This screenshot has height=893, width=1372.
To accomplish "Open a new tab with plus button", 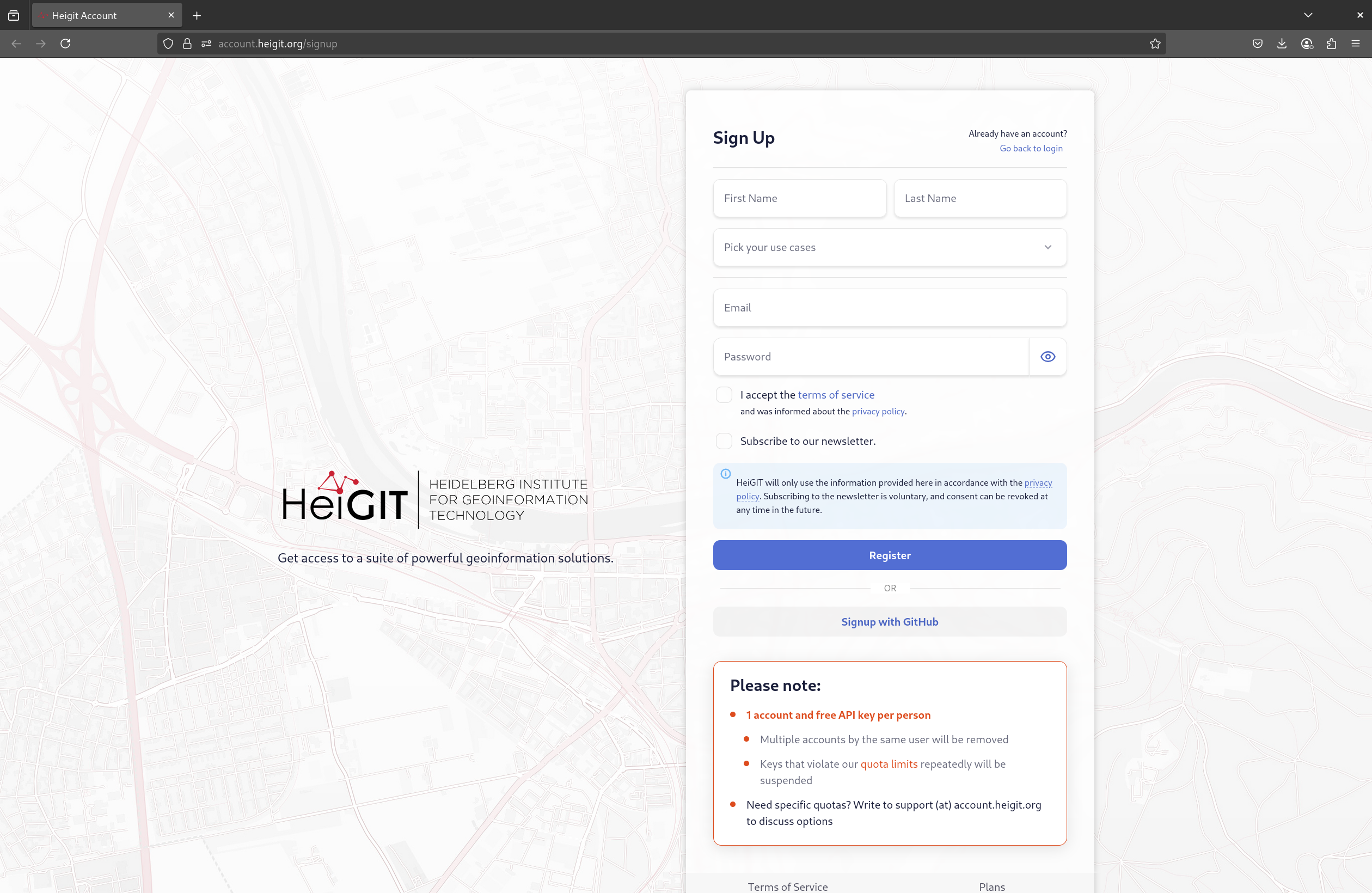I will (197, 16).
